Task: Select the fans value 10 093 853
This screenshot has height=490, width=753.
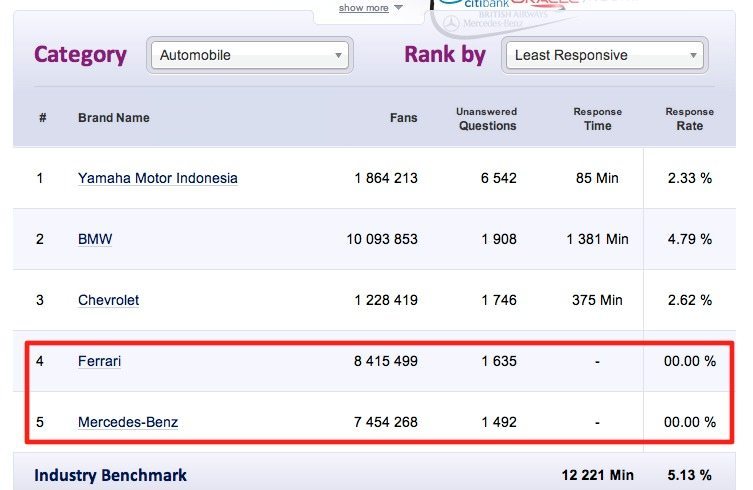Action: point(382,239)
